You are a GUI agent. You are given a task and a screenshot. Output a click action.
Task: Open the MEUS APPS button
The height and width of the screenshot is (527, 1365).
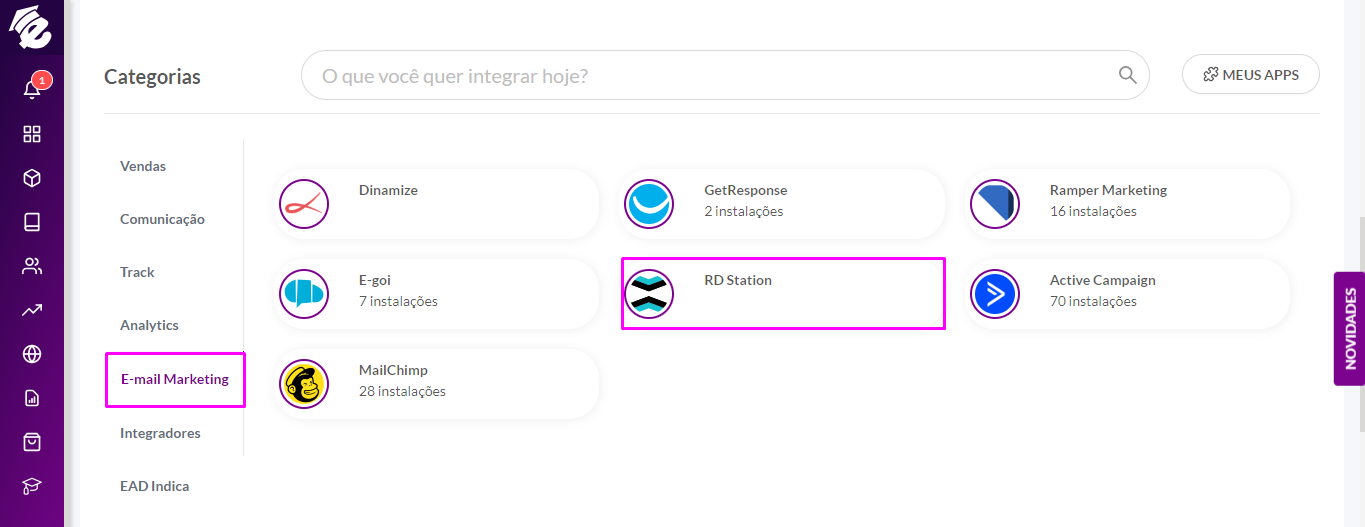pos(1250,74)
